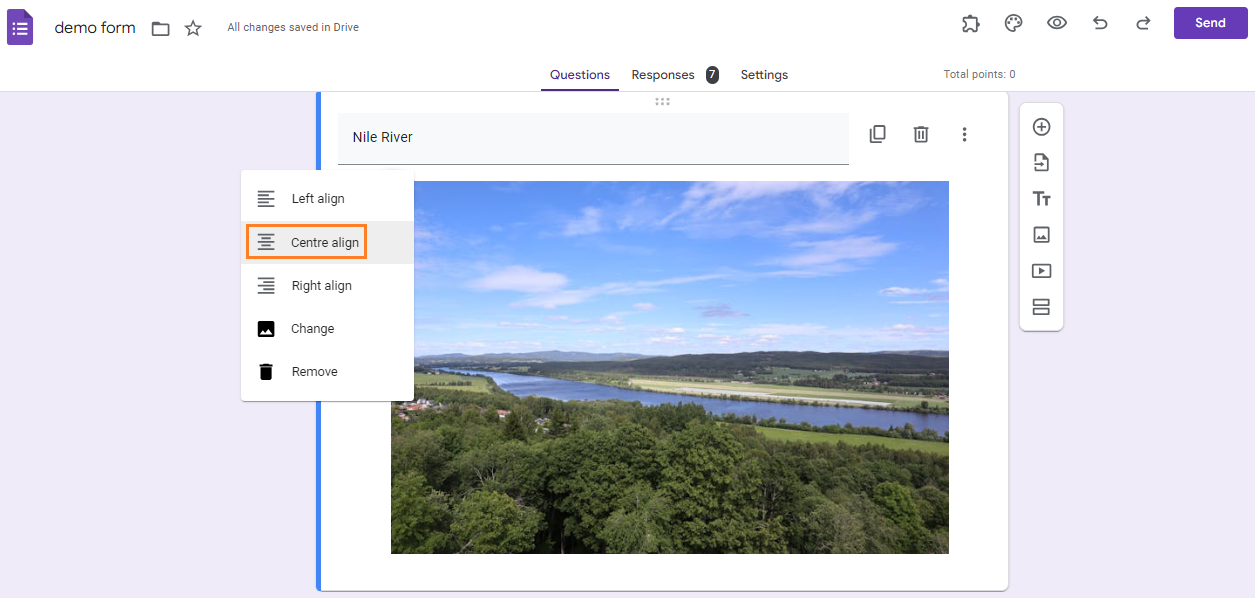The image size is (1255, 598).
Task: Click the Add question plus icon
Action: click(x=1041, y=127)
